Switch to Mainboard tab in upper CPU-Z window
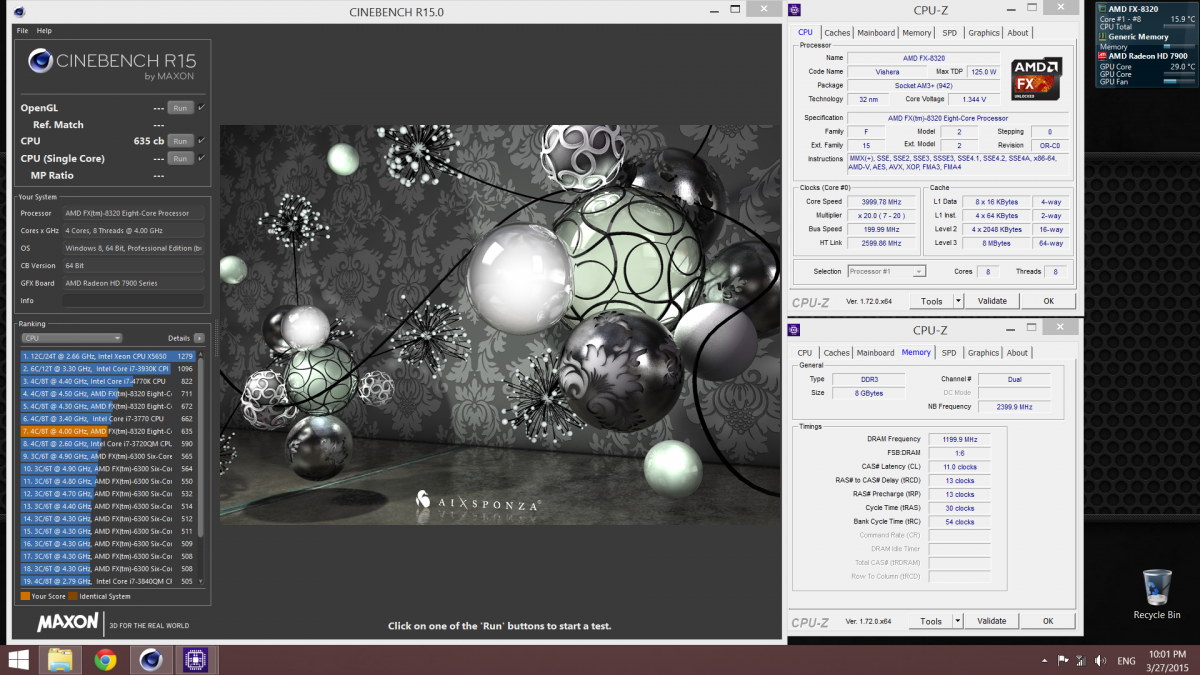The image size is (1200, 675). tap(876, 33)
